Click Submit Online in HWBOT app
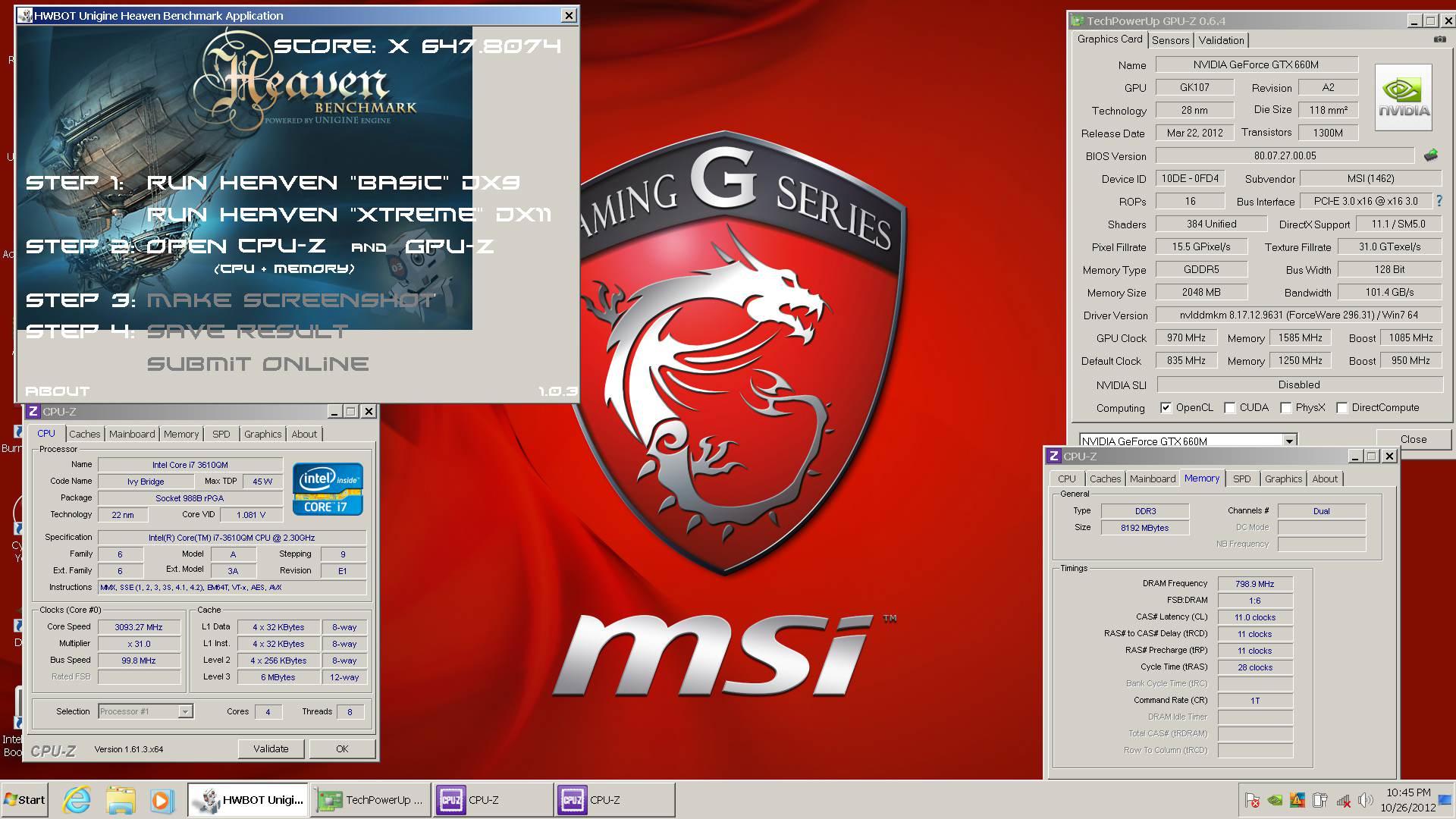The image size is (1456, 819). [258, 364]
